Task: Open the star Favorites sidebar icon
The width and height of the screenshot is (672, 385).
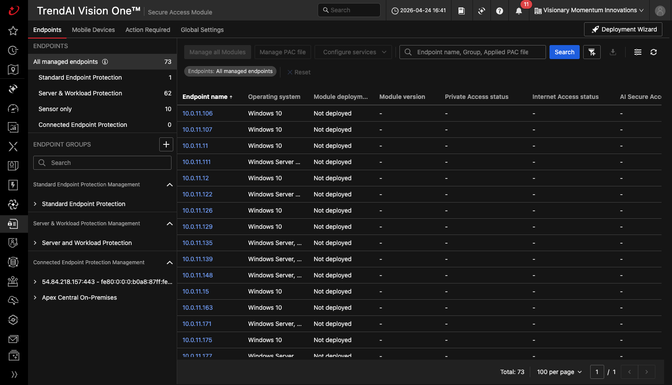Action: [x=13, y=31]
